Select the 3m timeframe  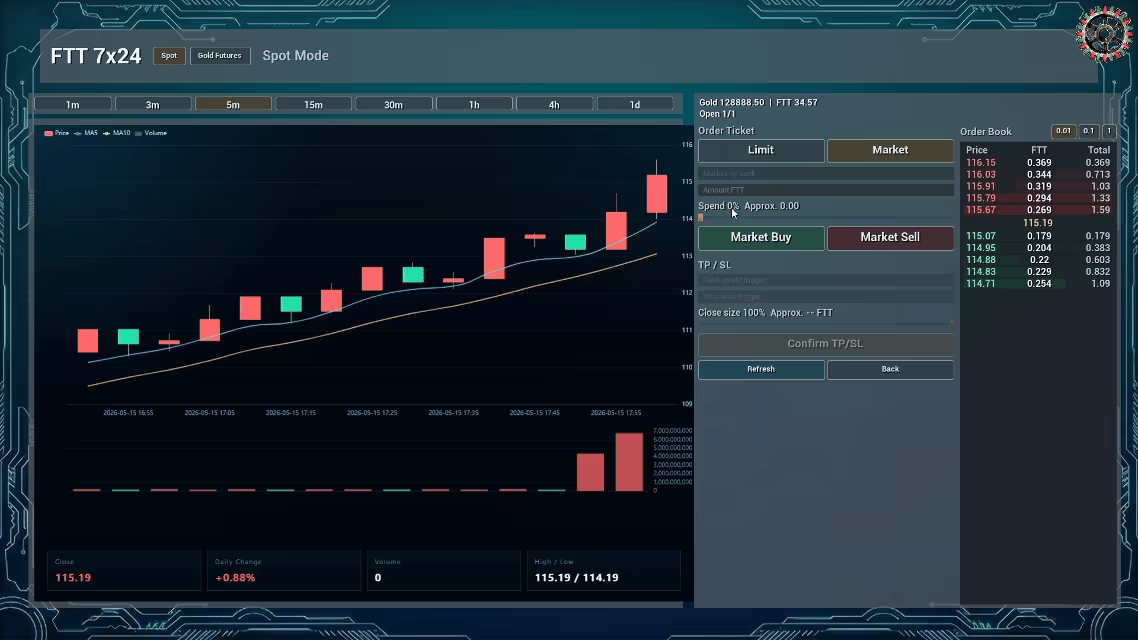click(152, 104)
